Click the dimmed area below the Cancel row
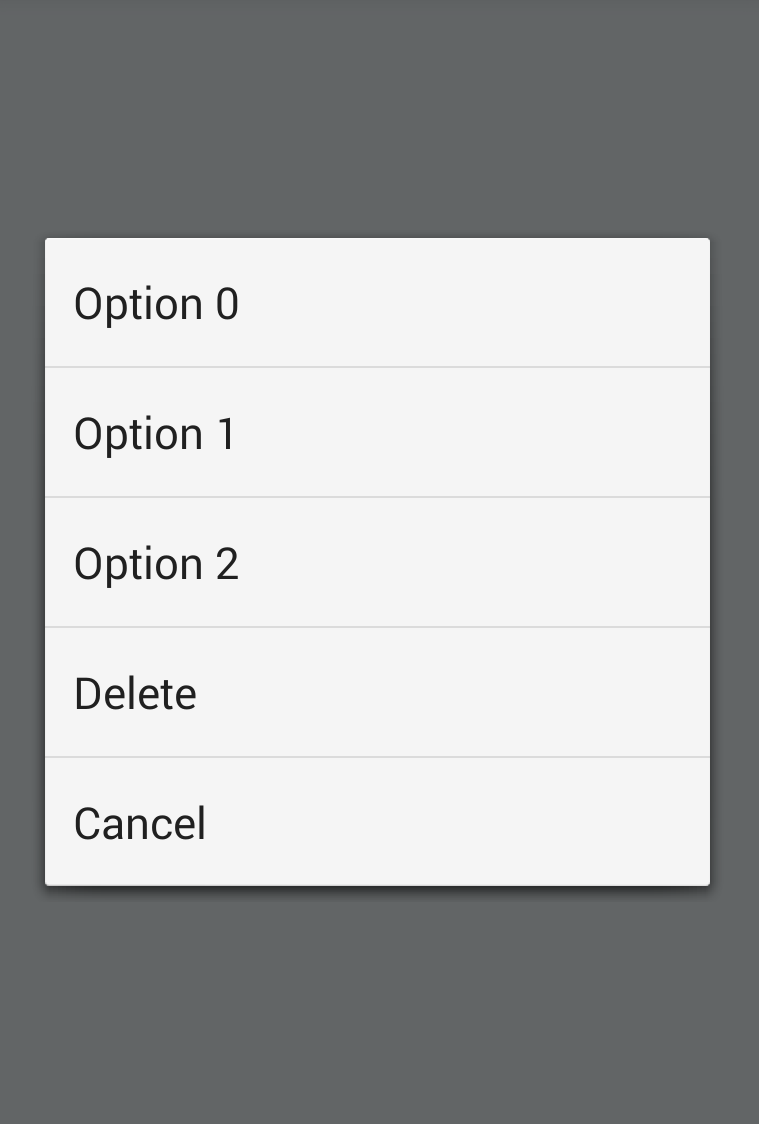This screenshot has width=759, height=1124. click(379, 1006)
